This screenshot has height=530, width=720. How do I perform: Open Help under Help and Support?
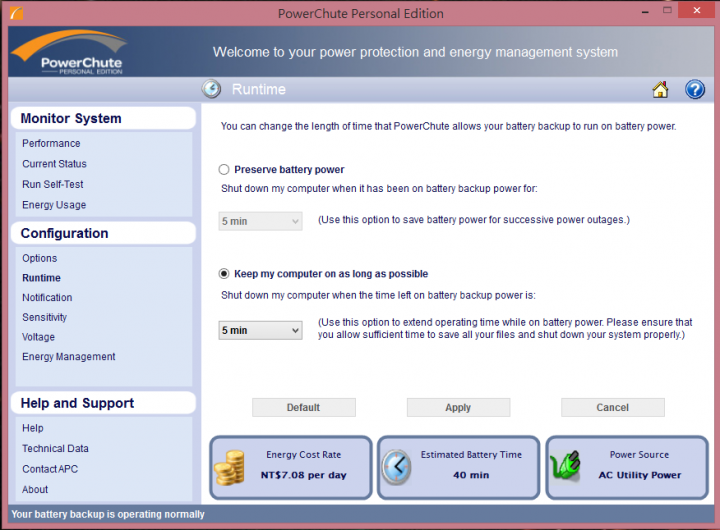[x=33, y=428]
